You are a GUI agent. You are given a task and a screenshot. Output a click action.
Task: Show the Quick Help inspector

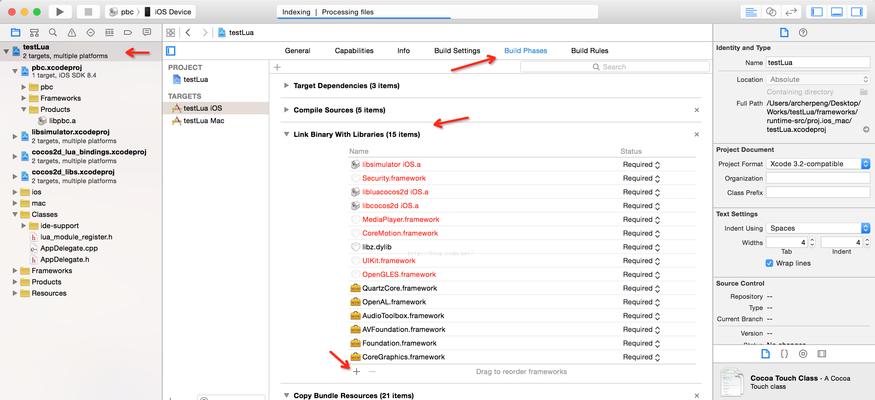click(802, 32)
